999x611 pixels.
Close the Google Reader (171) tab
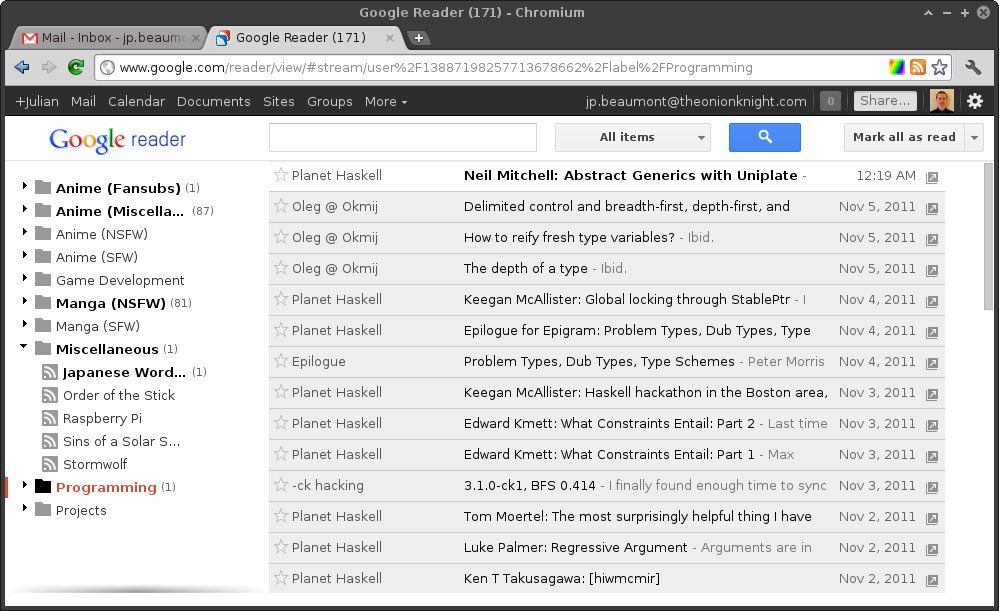(389, 38)
